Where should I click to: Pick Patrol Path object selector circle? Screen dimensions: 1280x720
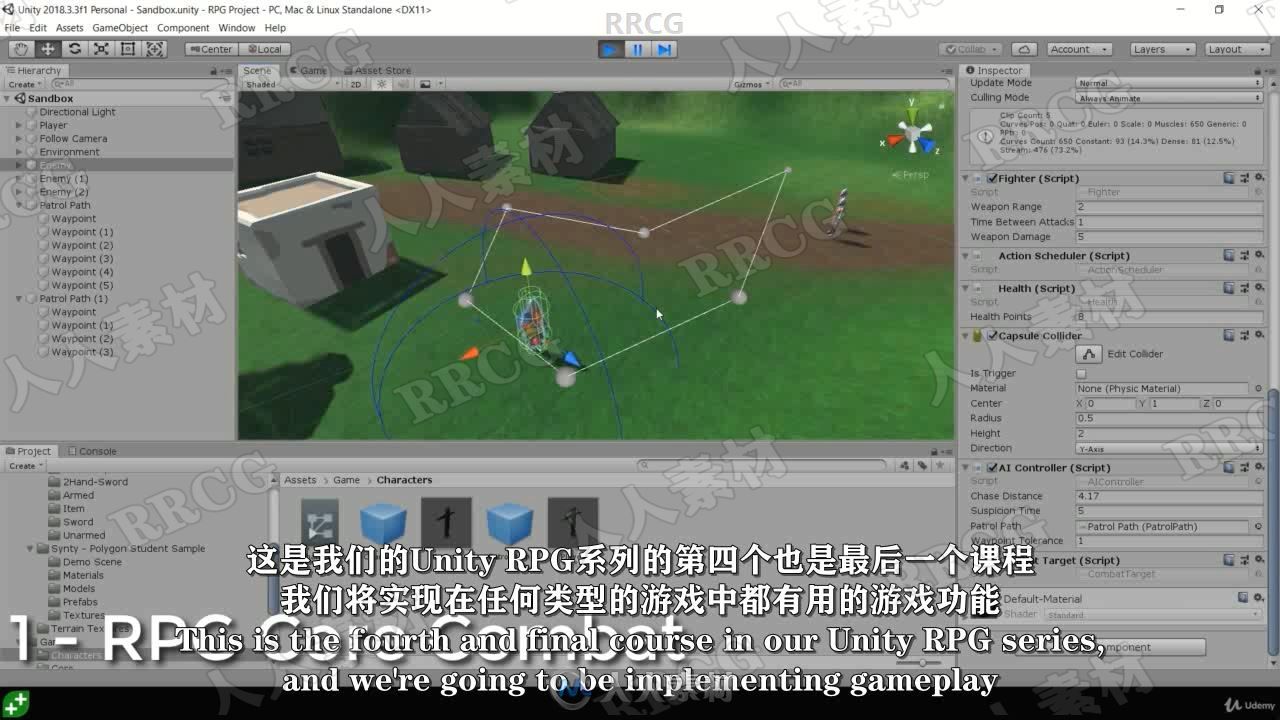coord(1258,527)
